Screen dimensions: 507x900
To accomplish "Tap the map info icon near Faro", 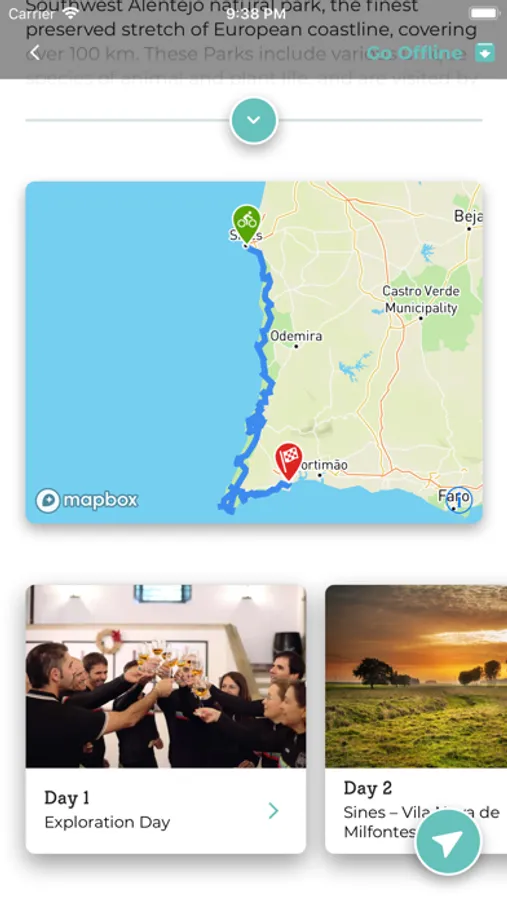I will [x=458, y=501].
